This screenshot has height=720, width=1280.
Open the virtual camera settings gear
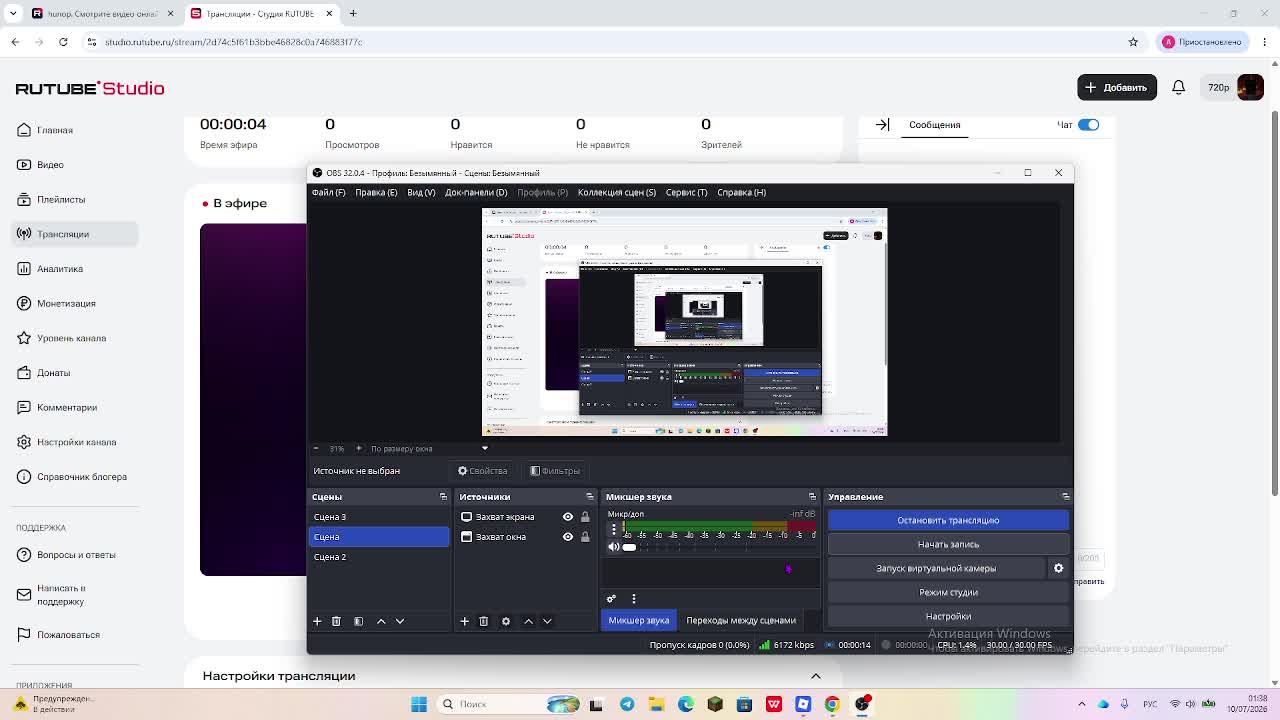click(1058, 568)
